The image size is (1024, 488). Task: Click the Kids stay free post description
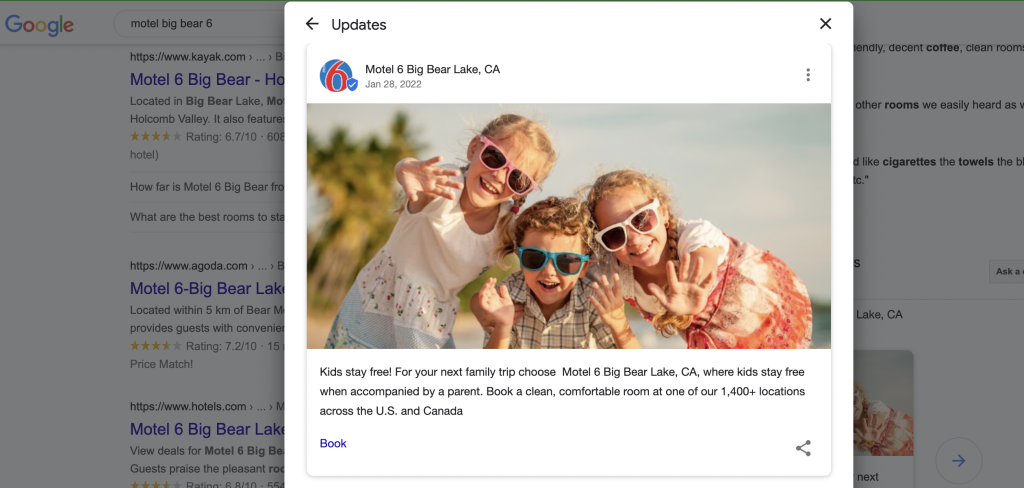pos(562,391)
